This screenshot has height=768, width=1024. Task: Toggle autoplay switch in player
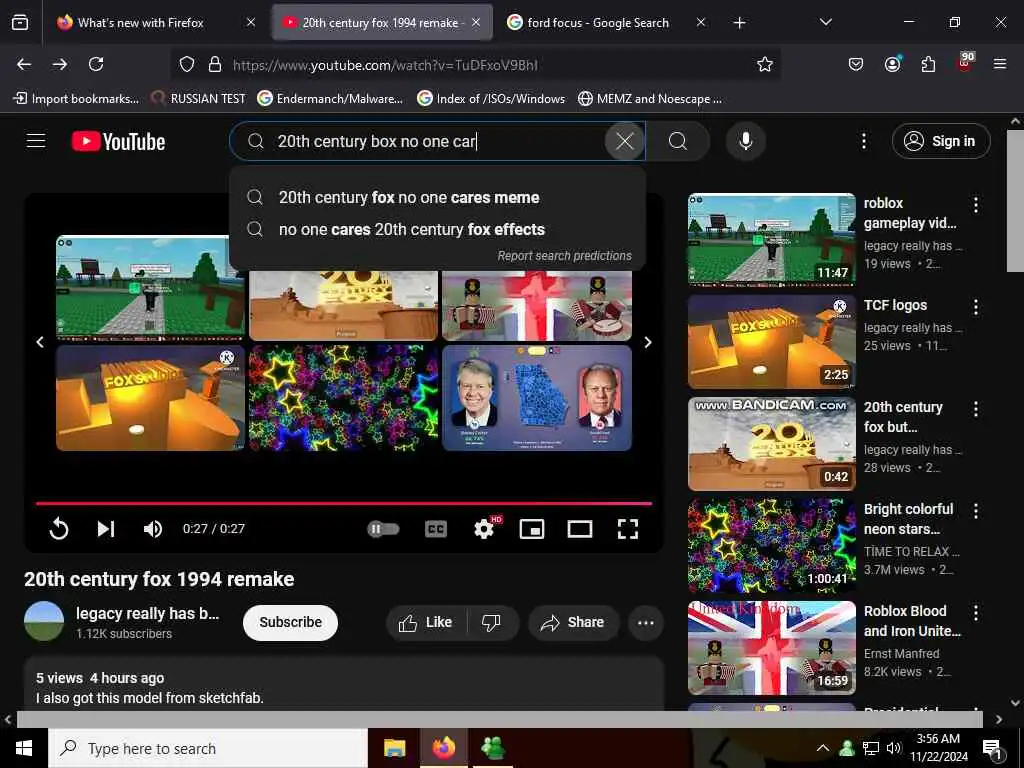pos(383,528)
